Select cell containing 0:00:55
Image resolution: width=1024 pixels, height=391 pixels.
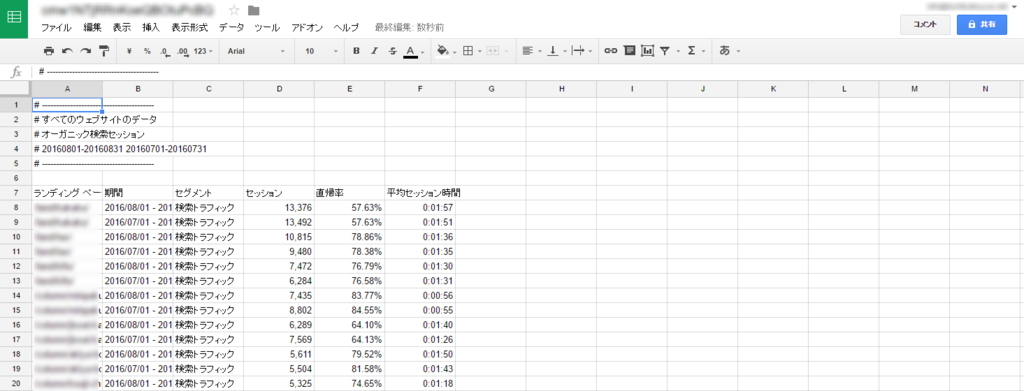[420, 309]
